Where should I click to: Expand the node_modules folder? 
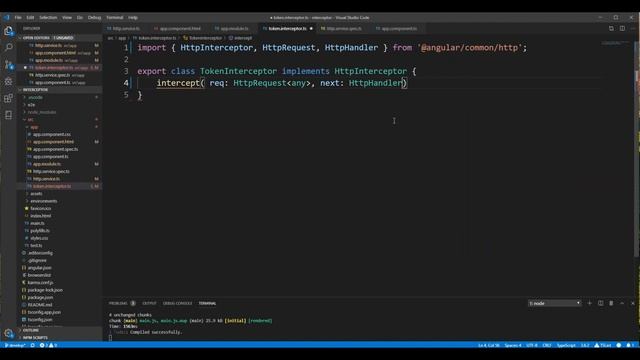pos(42,112)
